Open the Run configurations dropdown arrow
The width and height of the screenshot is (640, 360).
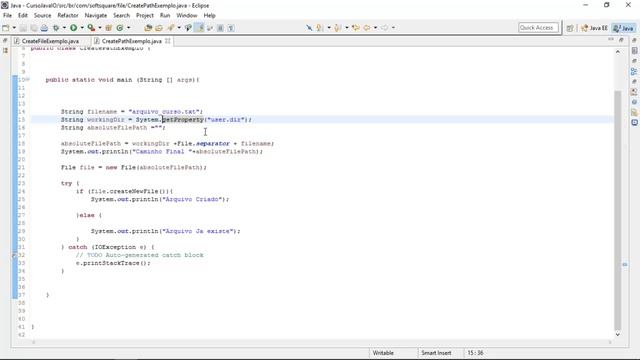(x=82, y=28)
